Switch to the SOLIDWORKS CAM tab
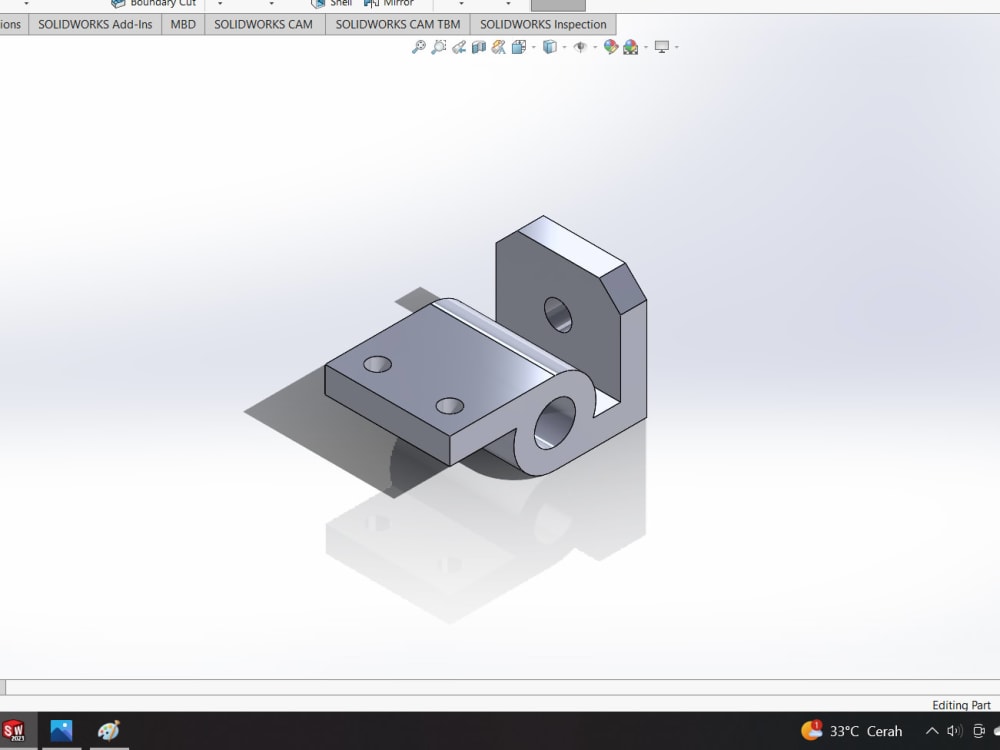Image resolution: width=1000 pixels, height=750 pixels. (264, 23)
